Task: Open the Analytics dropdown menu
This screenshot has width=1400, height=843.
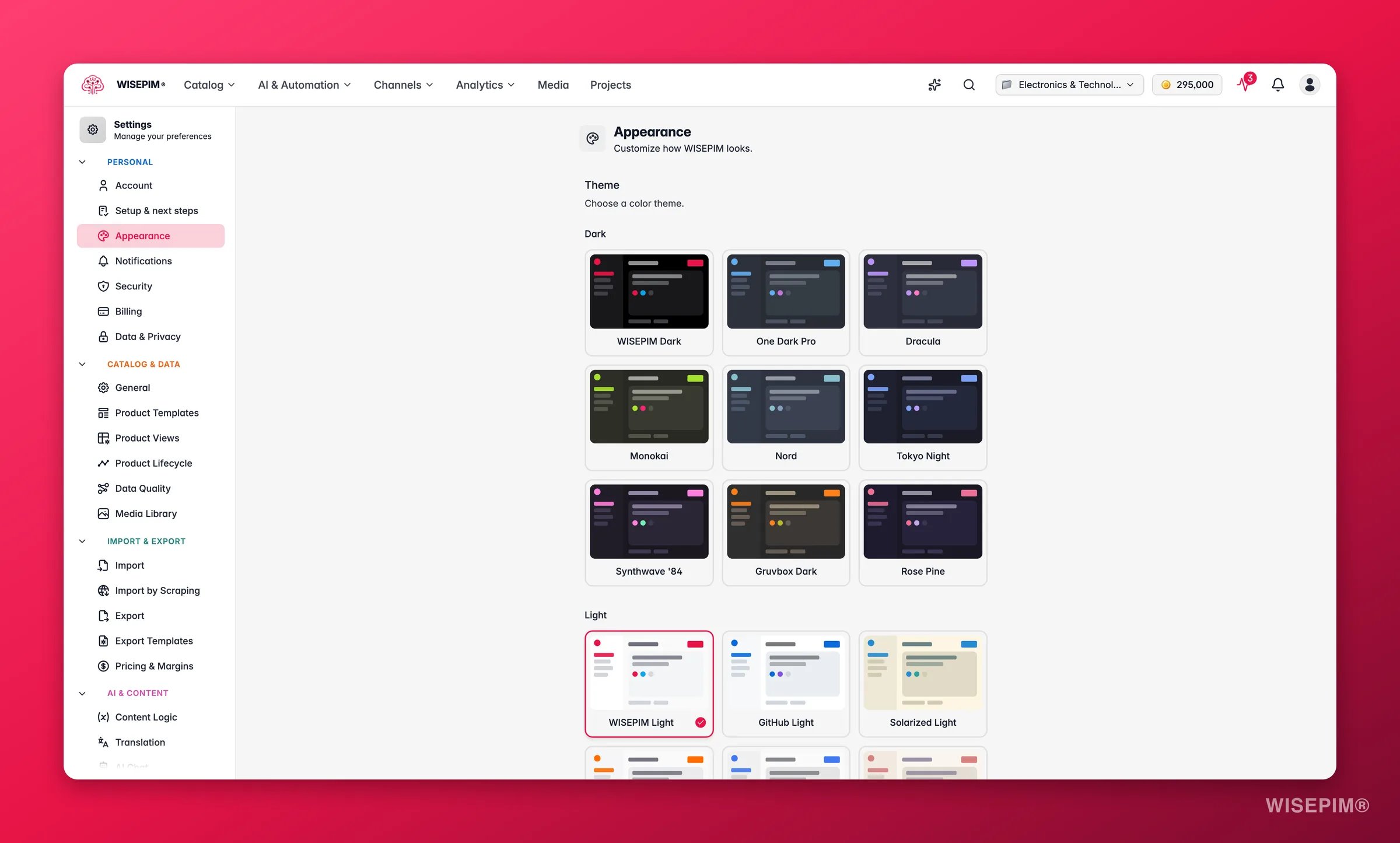Action: coord(485,85)
